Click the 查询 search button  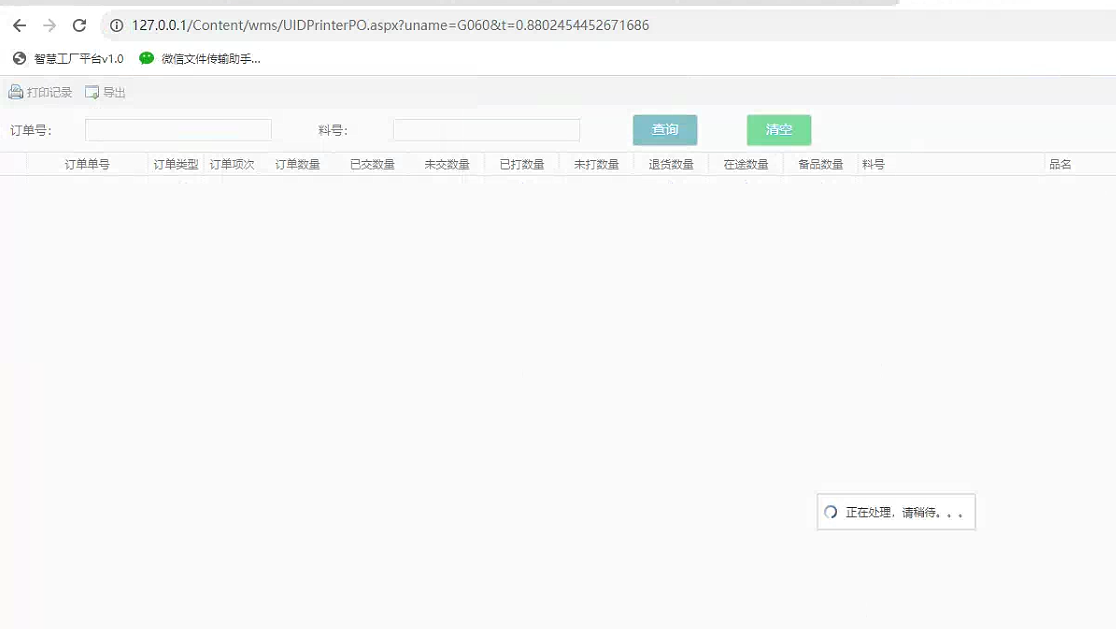665,130
